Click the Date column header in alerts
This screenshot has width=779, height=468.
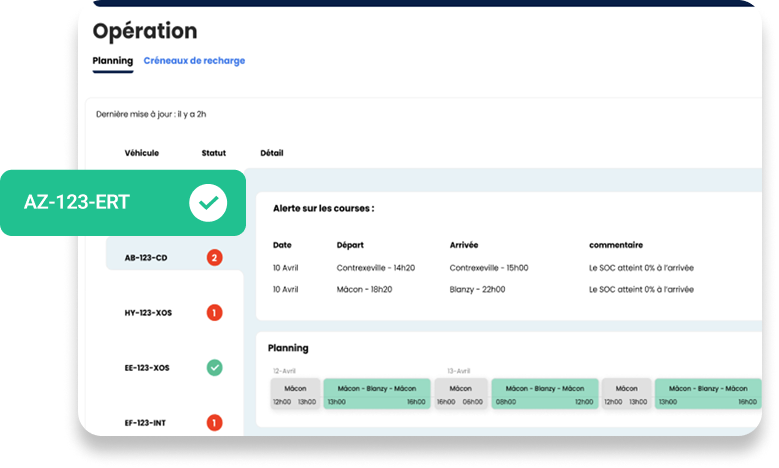282,245
